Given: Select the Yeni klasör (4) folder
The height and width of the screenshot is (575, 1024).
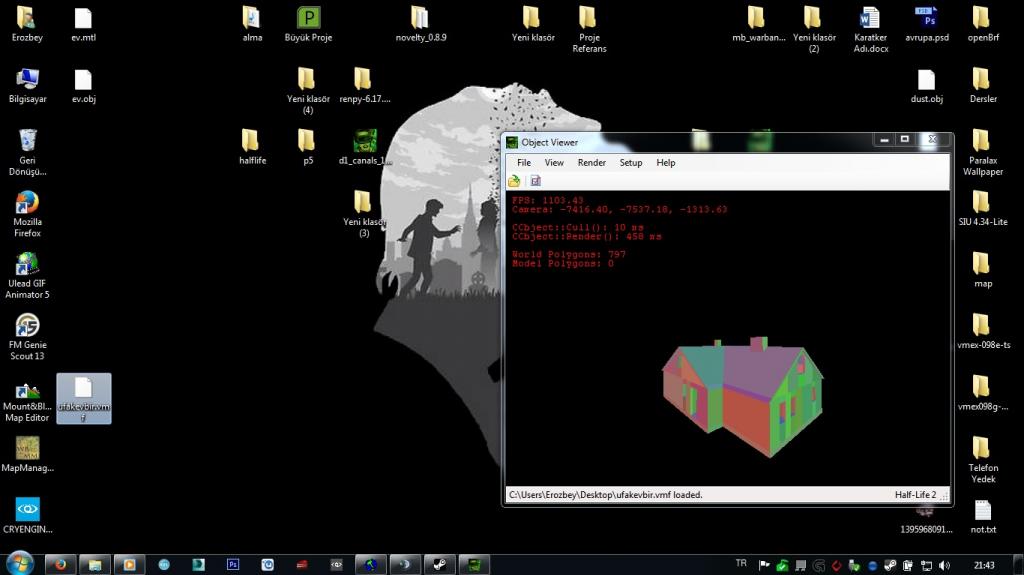Looking at the screenshot, I should pyautogui.click(x=308, y=91).
